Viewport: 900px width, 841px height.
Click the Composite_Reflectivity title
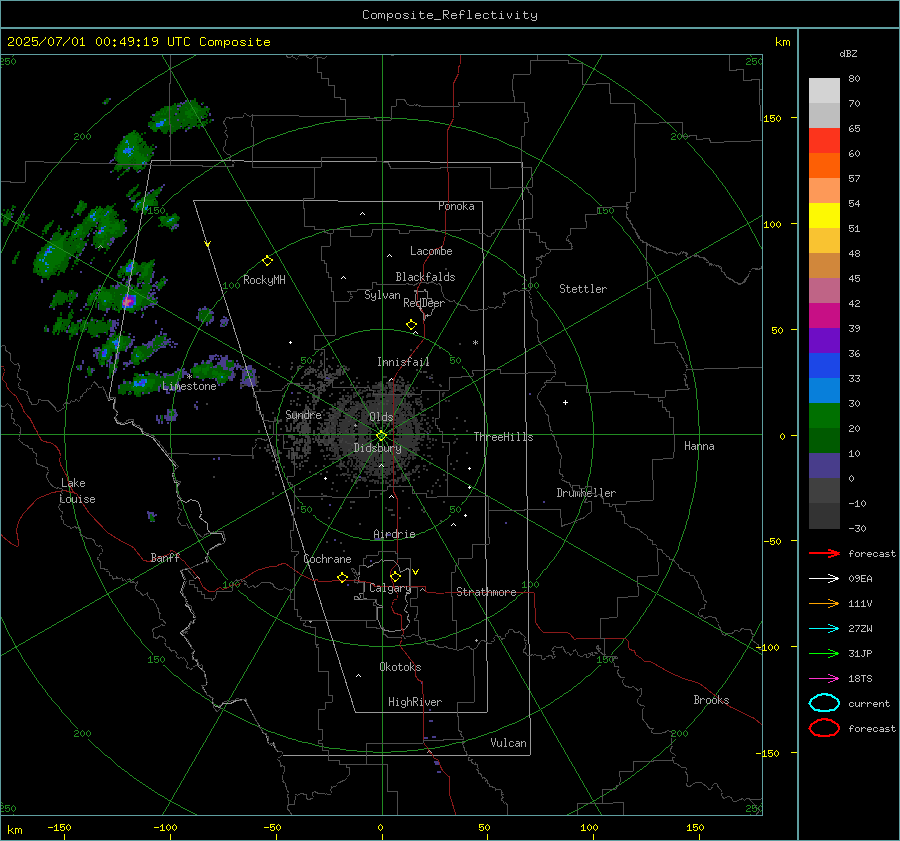pos(450,15)
